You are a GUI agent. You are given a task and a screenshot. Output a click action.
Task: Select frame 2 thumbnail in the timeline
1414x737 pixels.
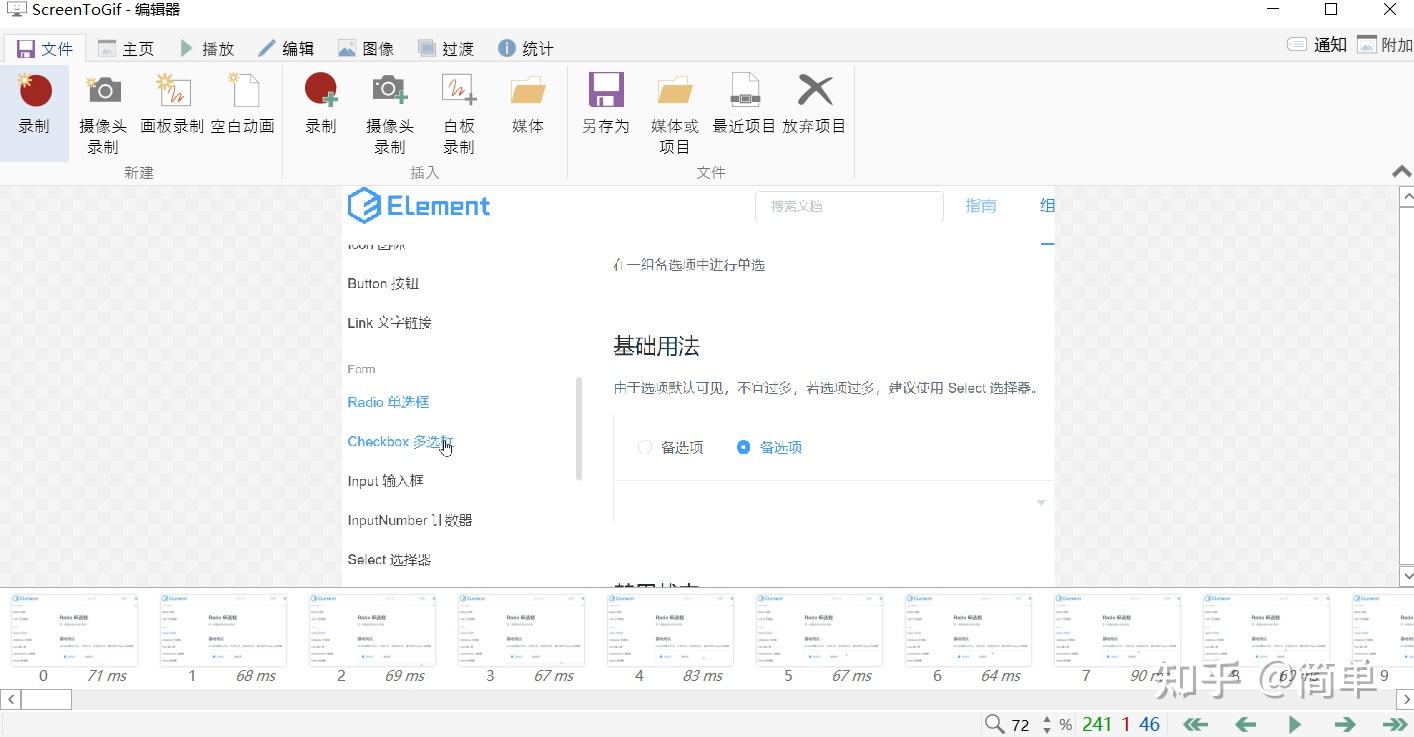pos(372,630)
